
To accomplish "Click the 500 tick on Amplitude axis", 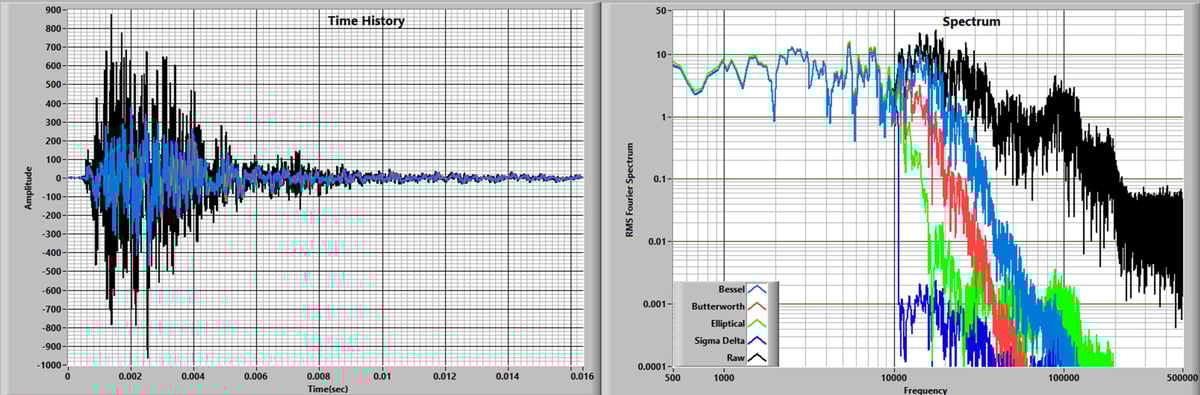I will (55, 85).
